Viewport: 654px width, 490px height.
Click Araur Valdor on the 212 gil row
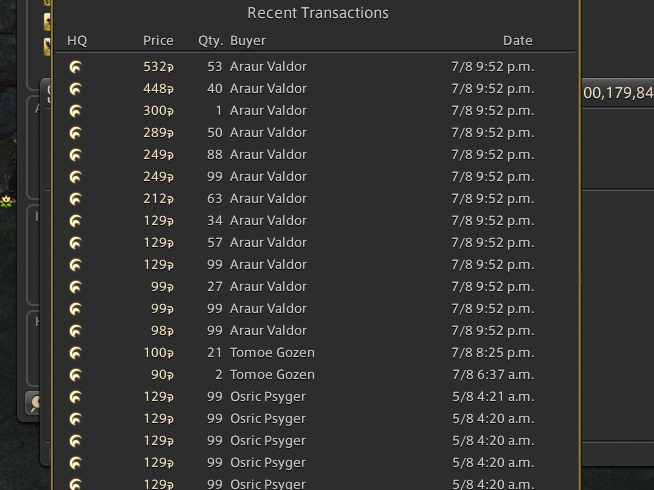(x=268, y=199)
